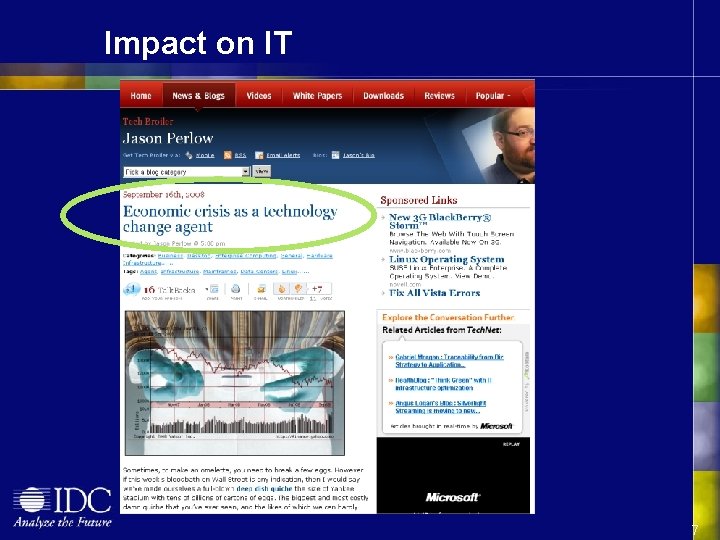Open TechNet article on 'Think Green'
The image size is (720, 540).
[x=443, y=384]
